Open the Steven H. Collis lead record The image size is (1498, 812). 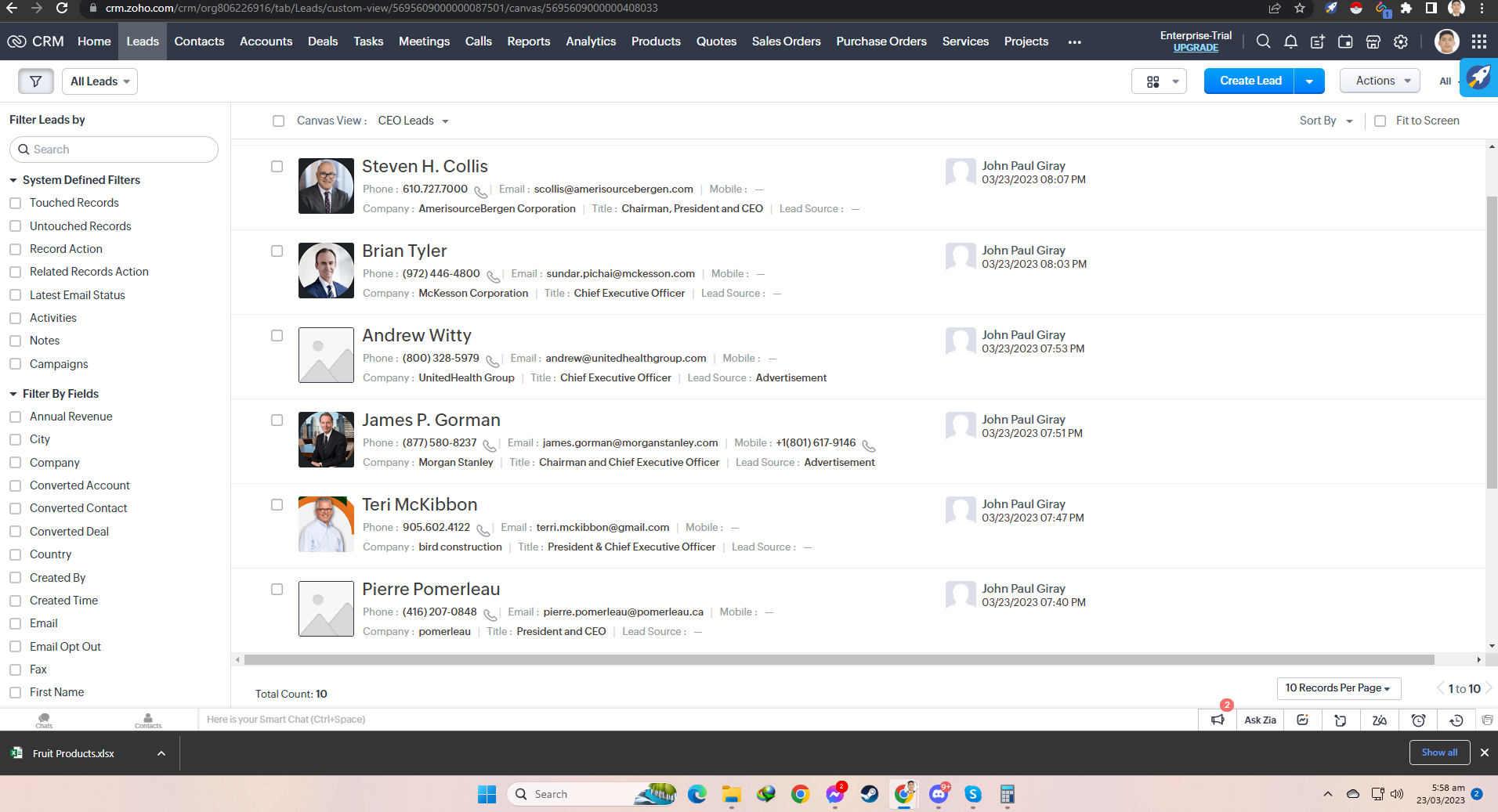[x=425, y=166]
